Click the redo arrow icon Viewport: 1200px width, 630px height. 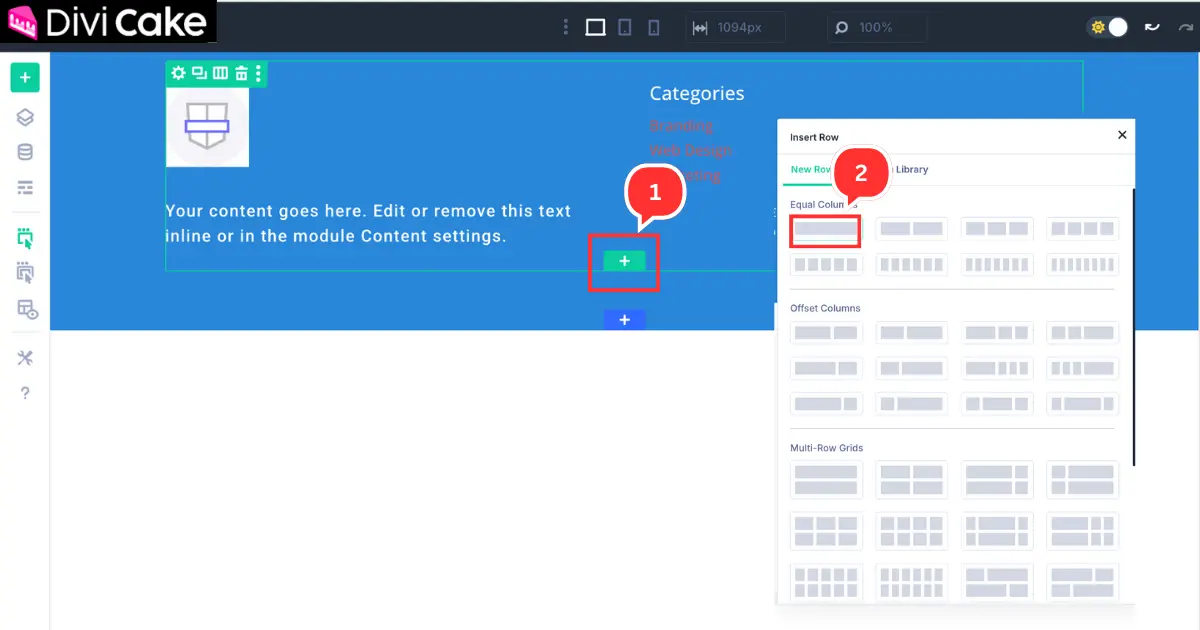1185,27
